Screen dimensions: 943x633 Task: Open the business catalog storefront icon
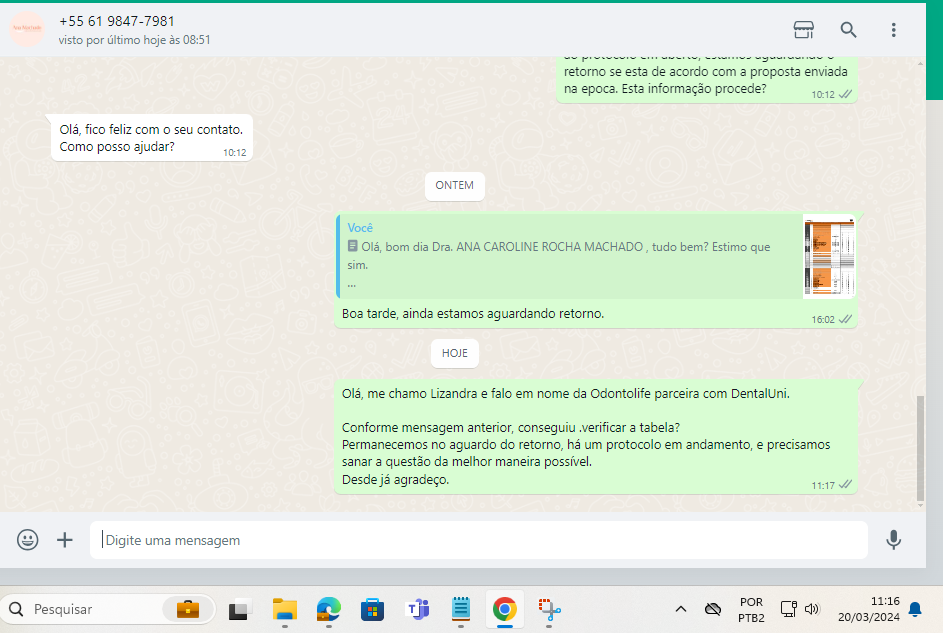click(x=803, y=29)
